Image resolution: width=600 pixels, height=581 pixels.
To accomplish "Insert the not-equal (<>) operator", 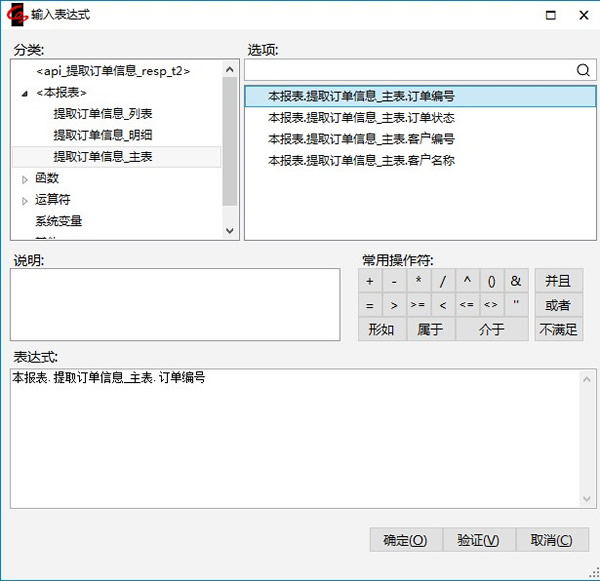I will 490,305.
